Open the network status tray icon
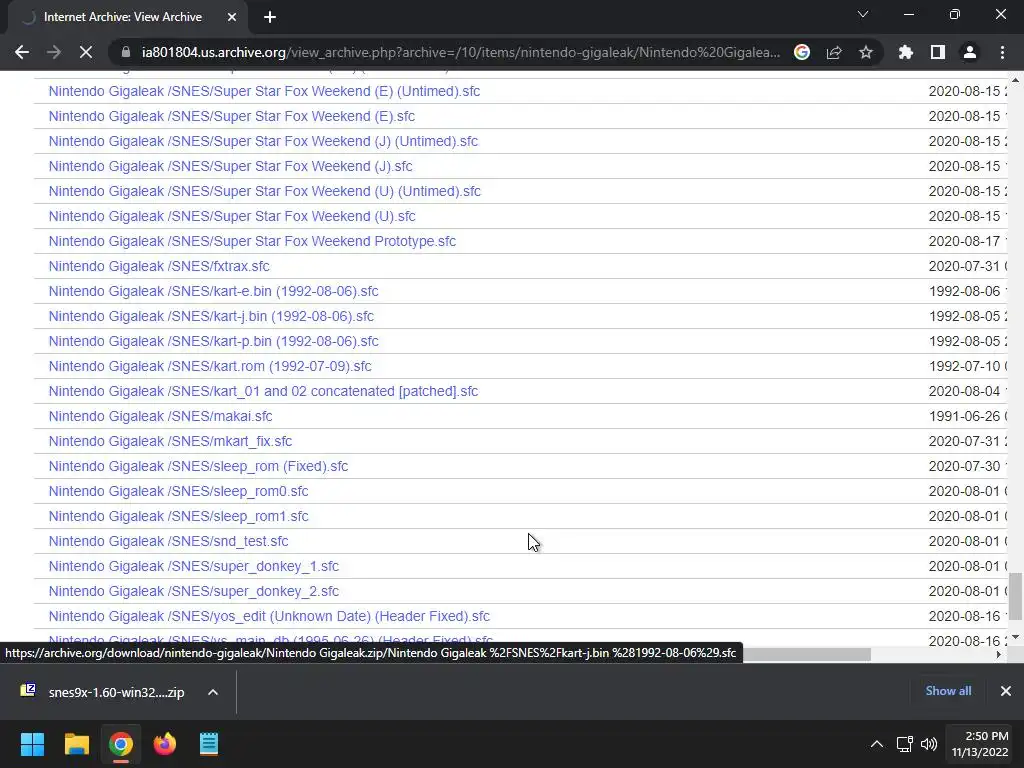The image size is (1024, 768). pos(904,744)
